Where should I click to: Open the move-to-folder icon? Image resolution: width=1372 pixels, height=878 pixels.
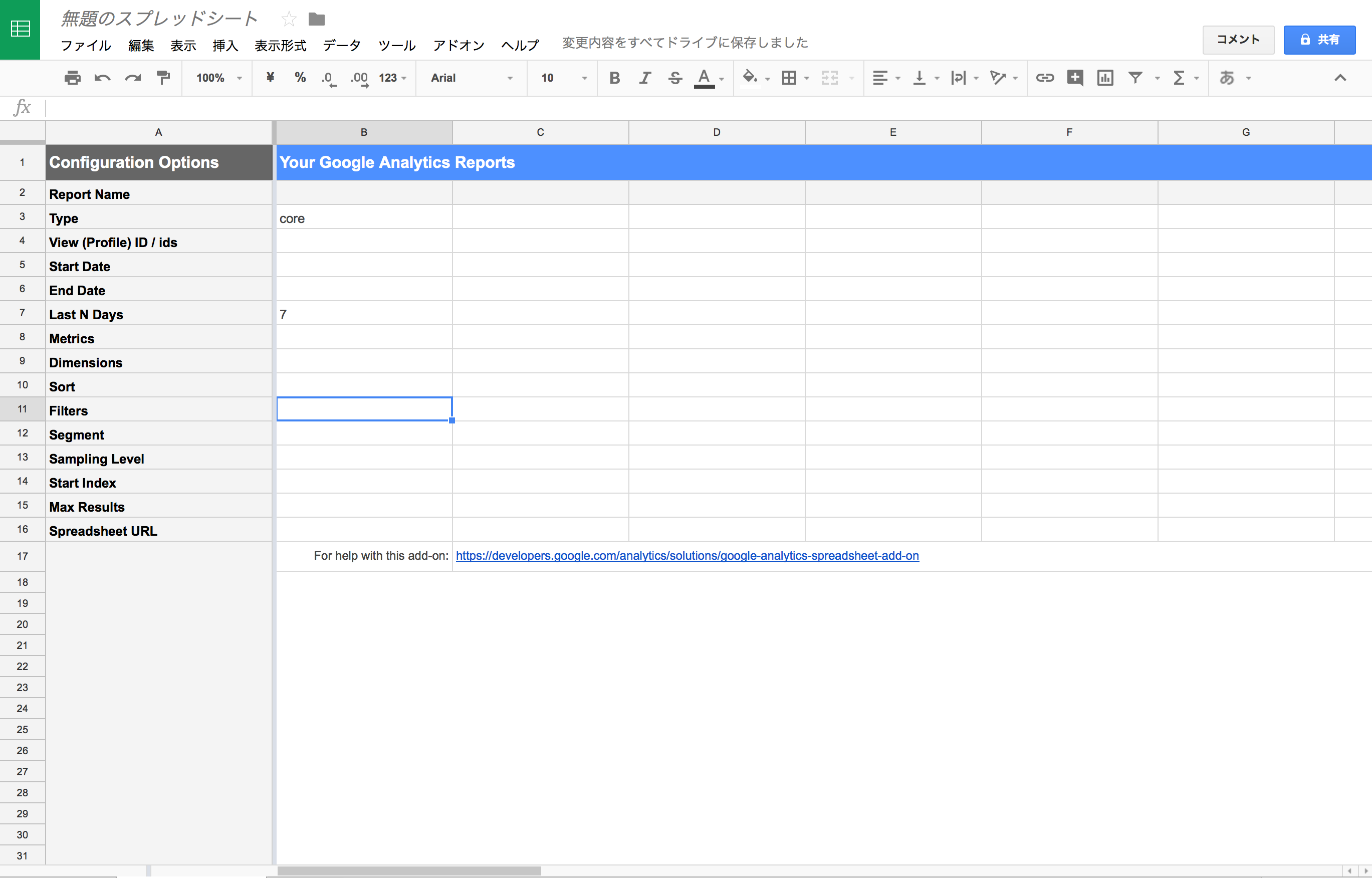coord(316,20)
